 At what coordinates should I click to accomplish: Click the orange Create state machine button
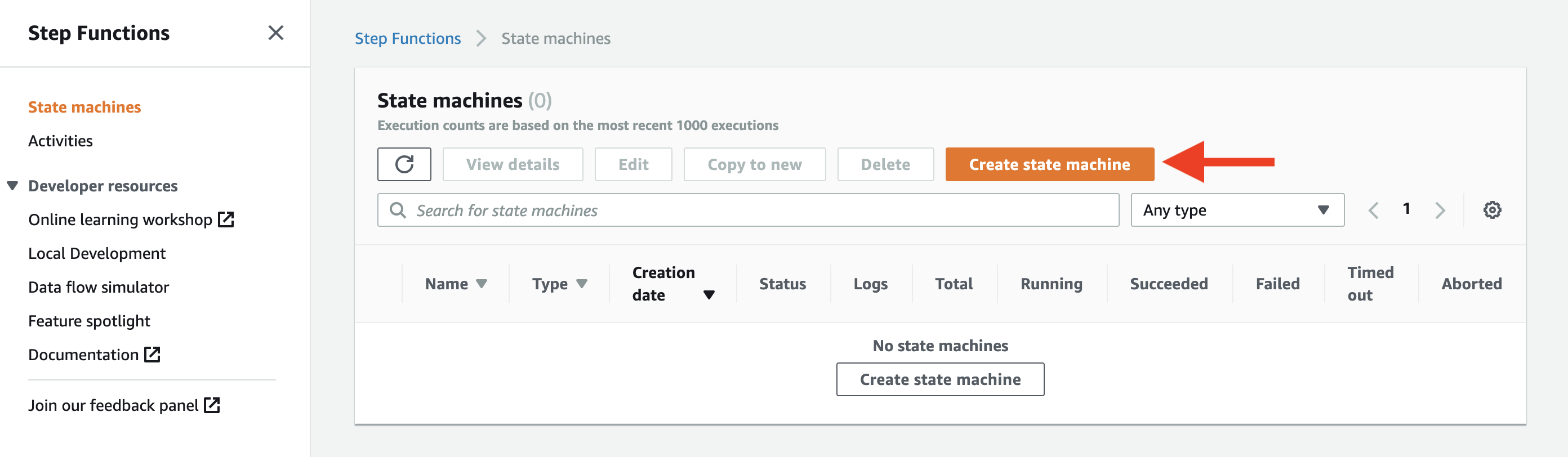tap(1049, 164)
